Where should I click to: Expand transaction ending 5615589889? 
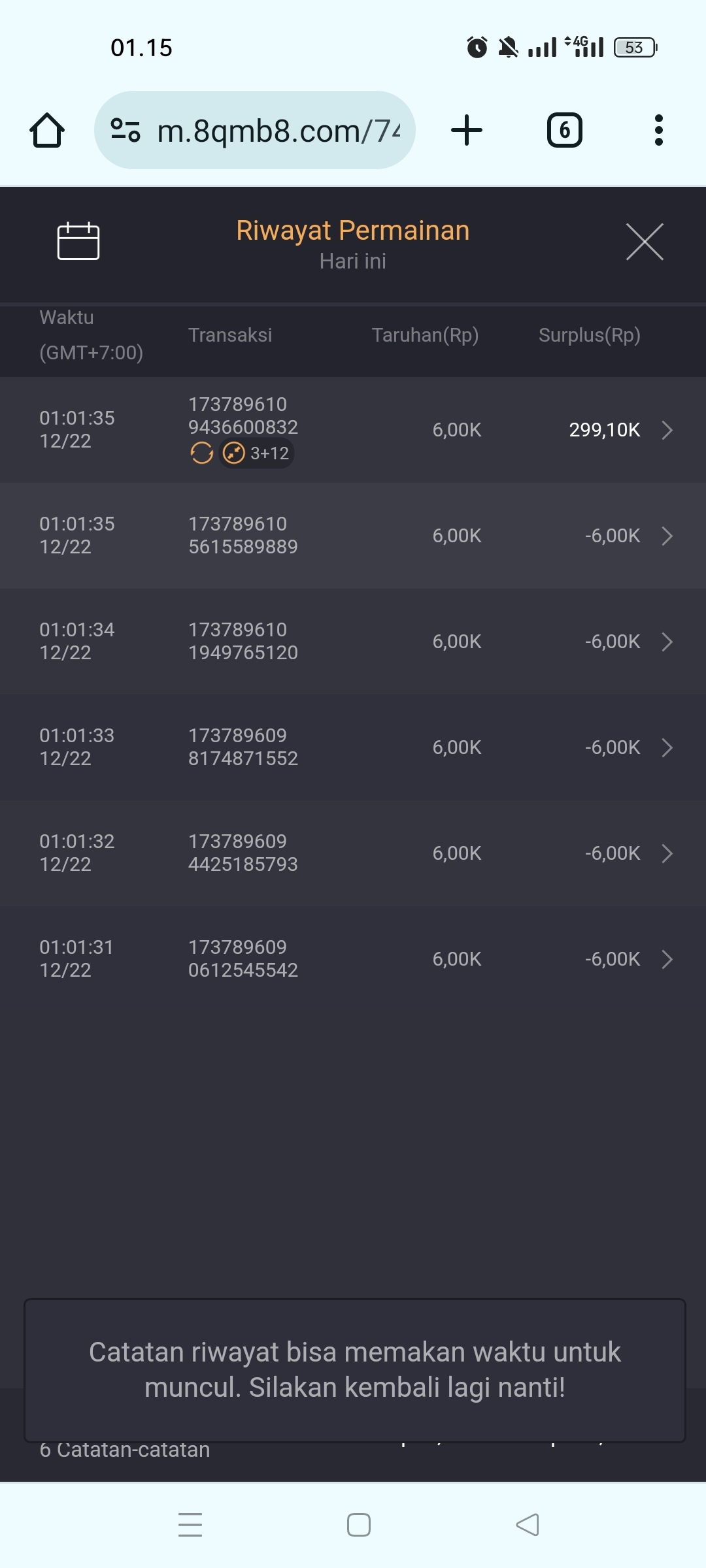(667, 536)
